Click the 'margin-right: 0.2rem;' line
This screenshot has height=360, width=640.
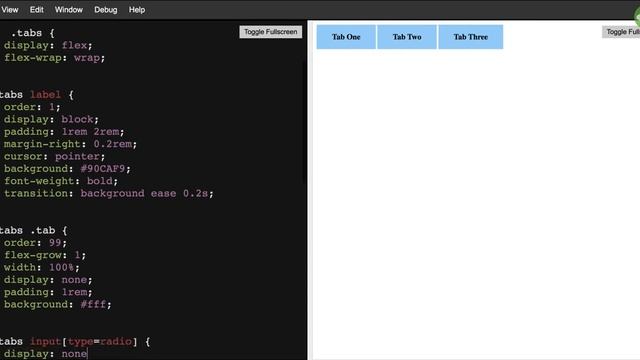click(x=70, y=144)
